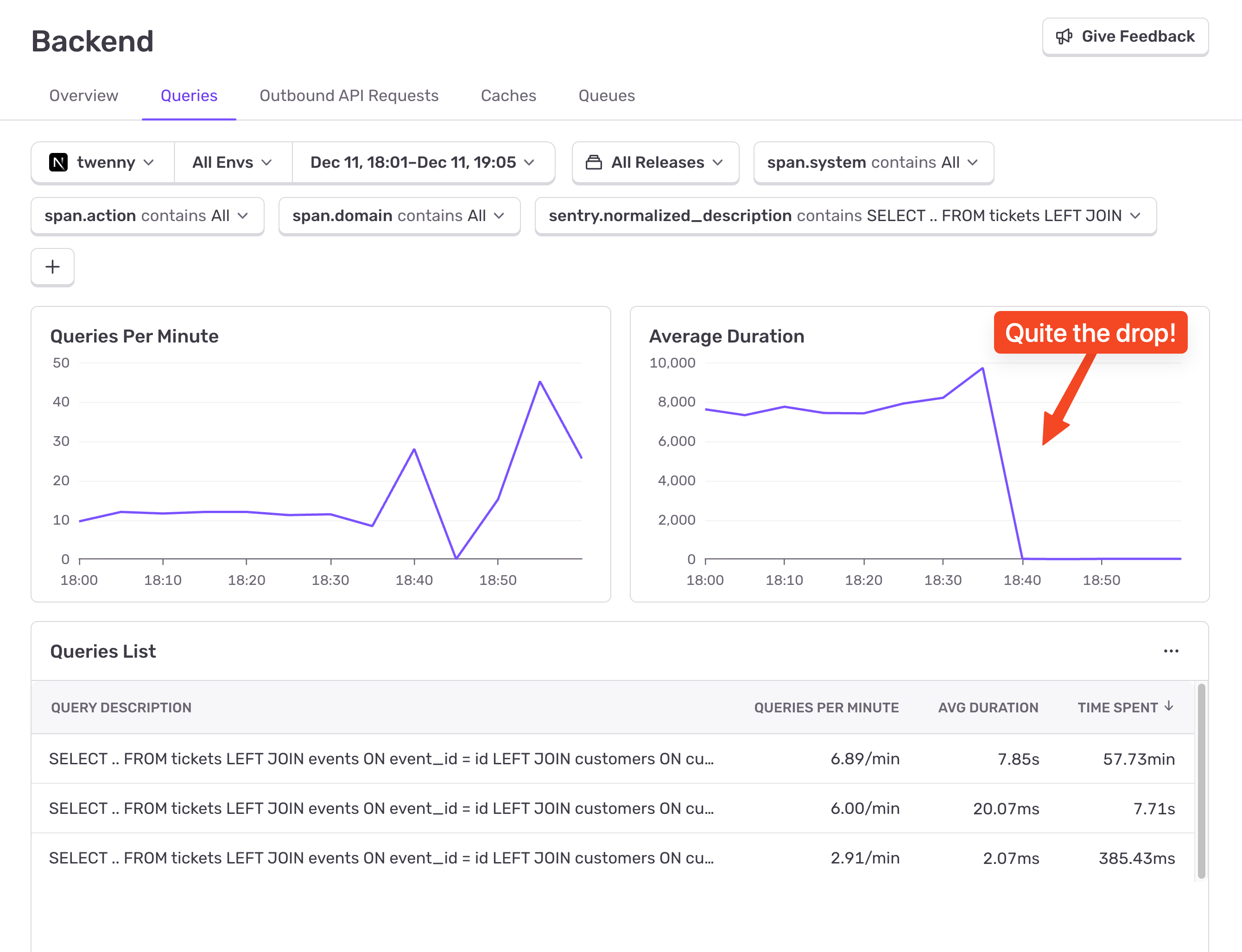Image resolution: width=1242 pixels, height=952 pixels.
Task: Click the twenny project logo icon
Action: click(59, 163)
